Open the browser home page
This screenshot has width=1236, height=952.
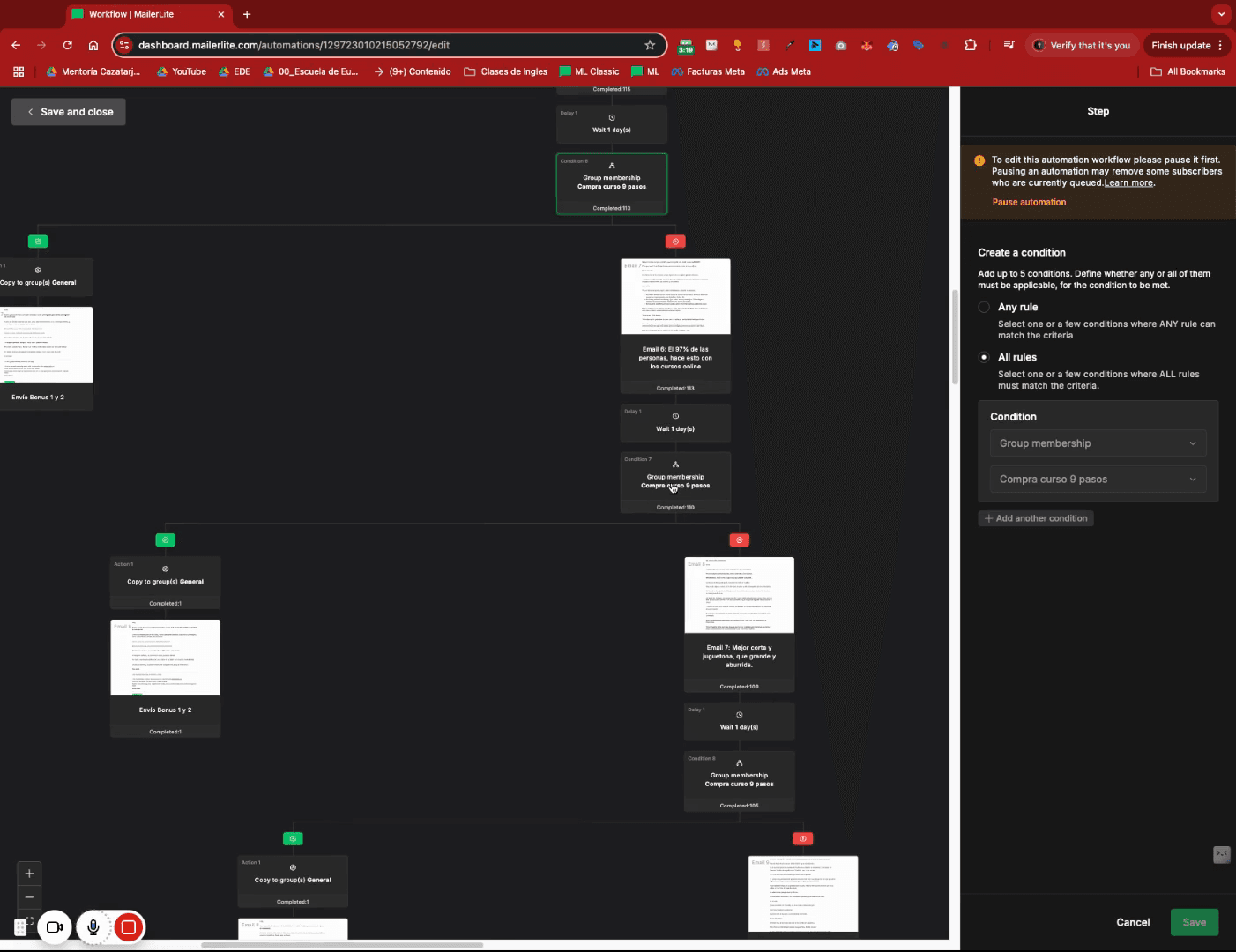(93, 45)
